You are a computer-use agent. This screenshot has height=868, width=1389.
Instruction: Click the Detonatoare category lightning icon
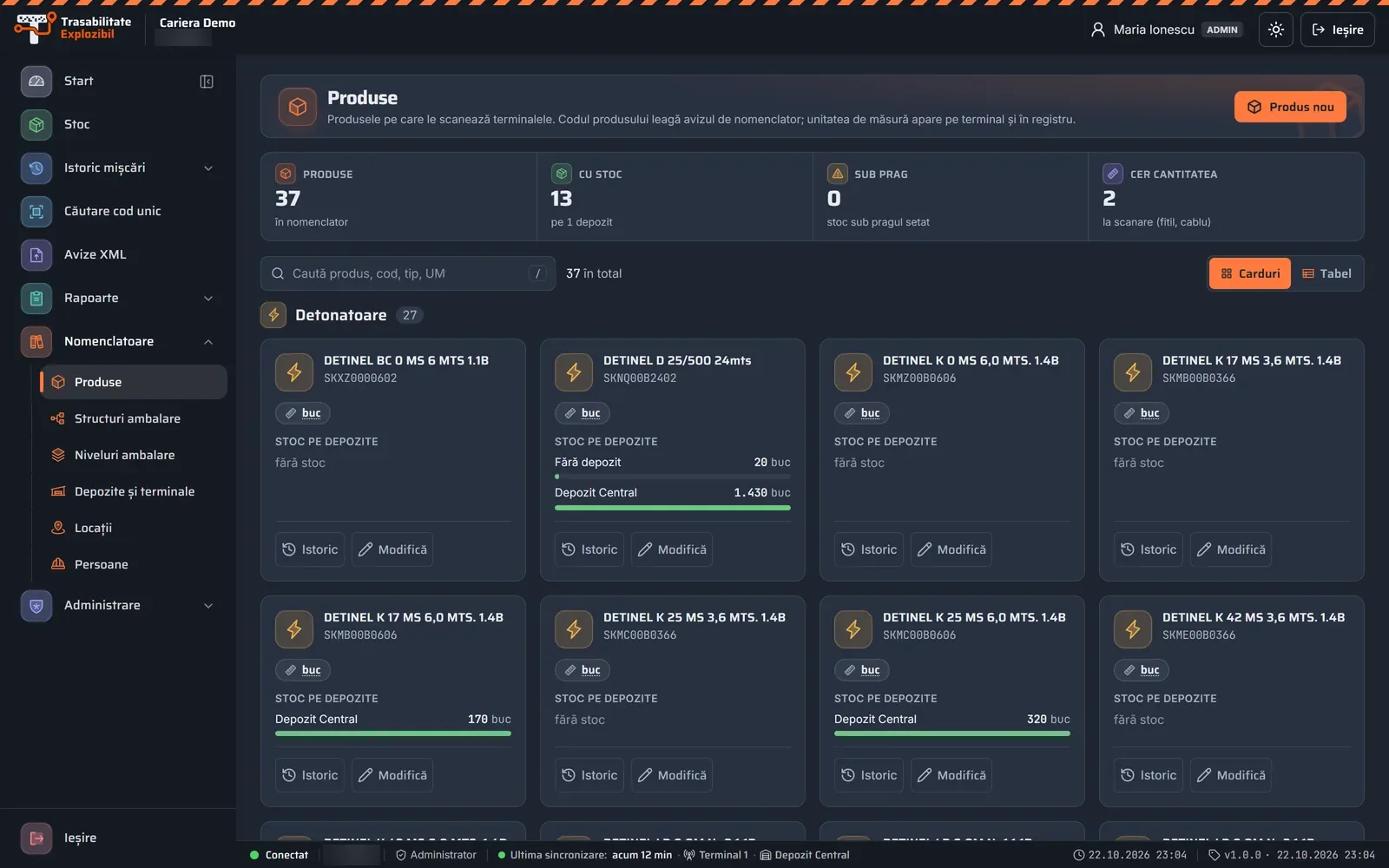pos(273,315)
